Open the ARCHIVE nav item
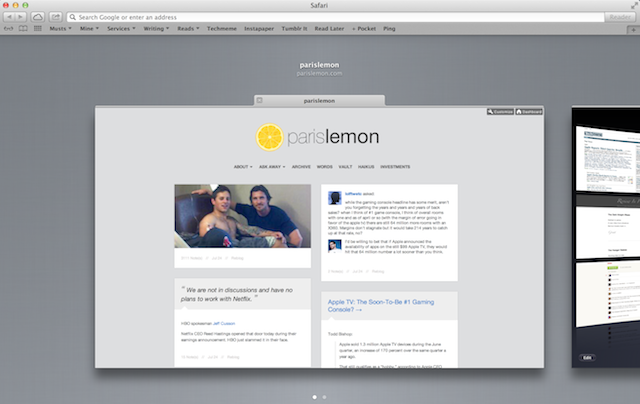Screen dimensions: 640x404 coord(301,167)
